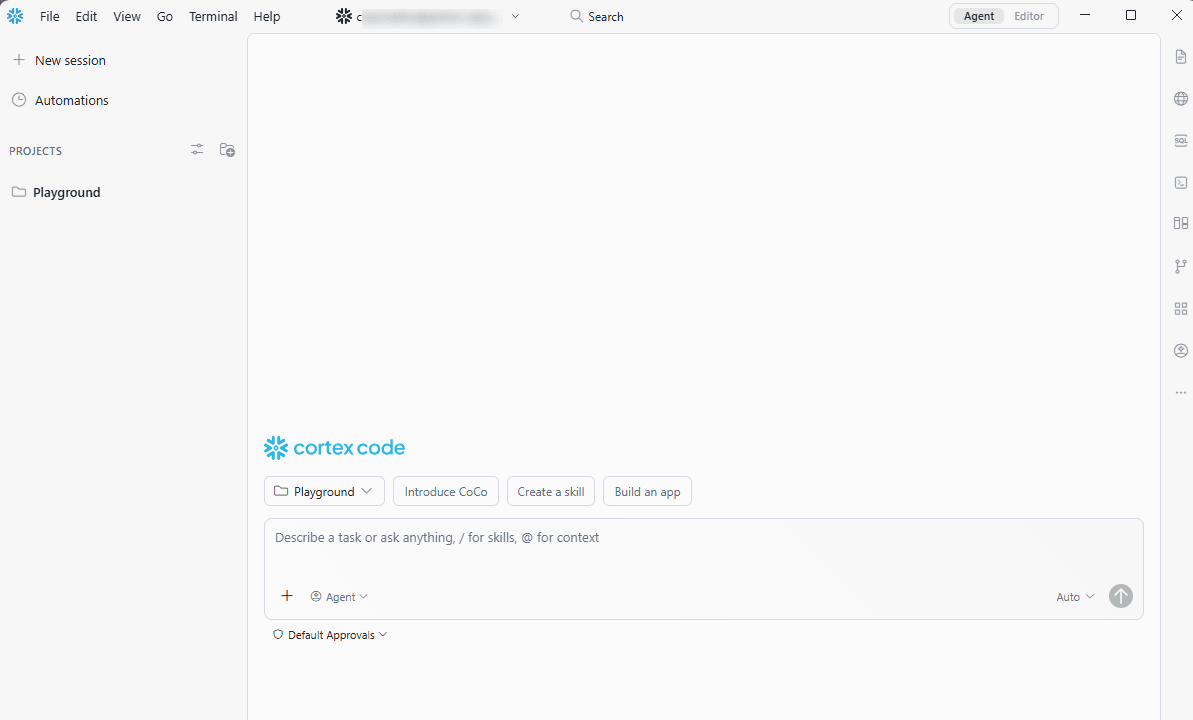Click the Automations clock icon
Image resolution: width=1193 pixels, height=720 pixels.
[x=19, y=100]
